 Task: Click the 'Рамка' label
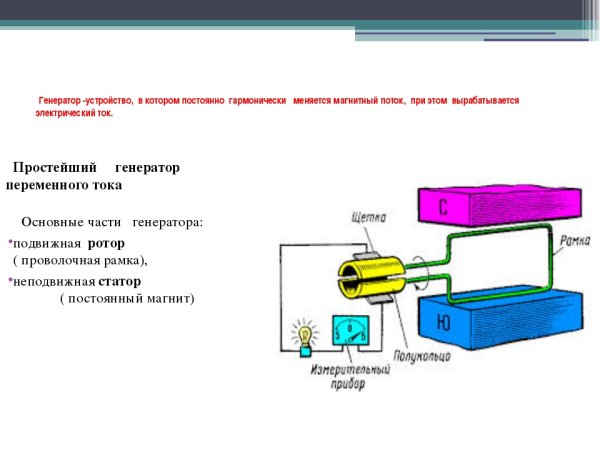point(574,241)
